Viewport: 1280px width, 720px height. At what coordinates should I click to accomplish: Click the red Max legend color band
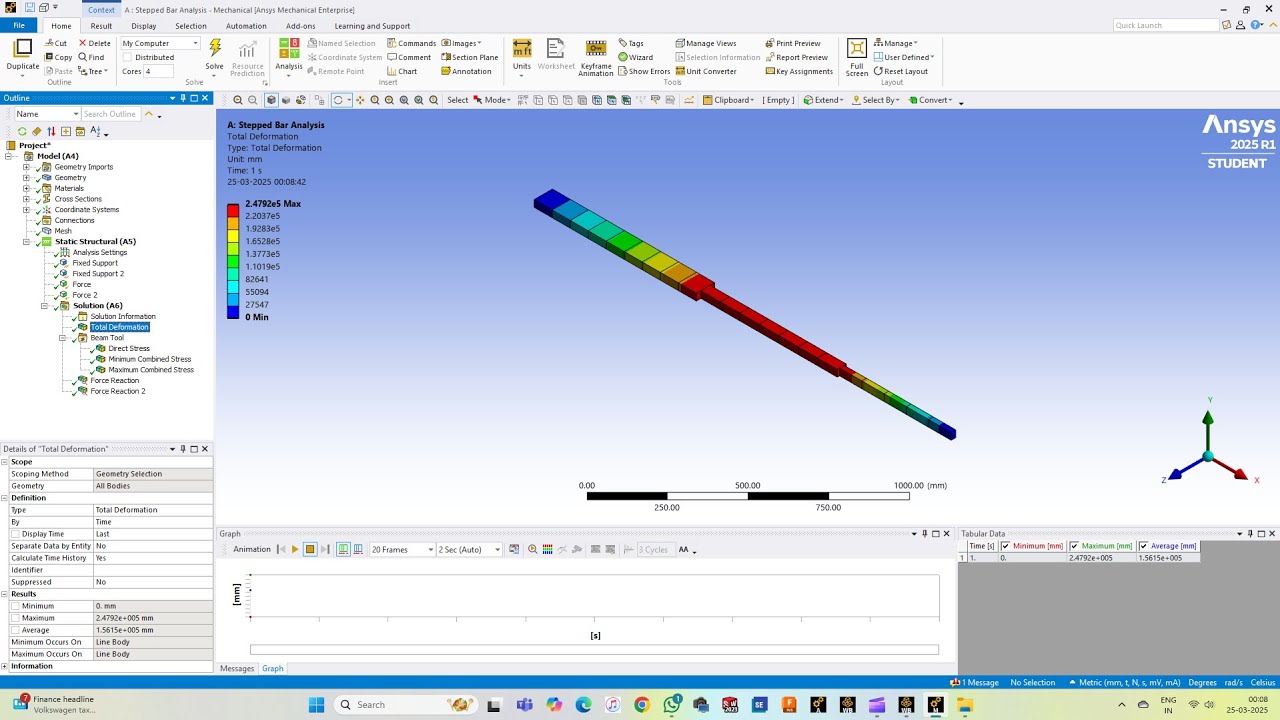[233, 210]
